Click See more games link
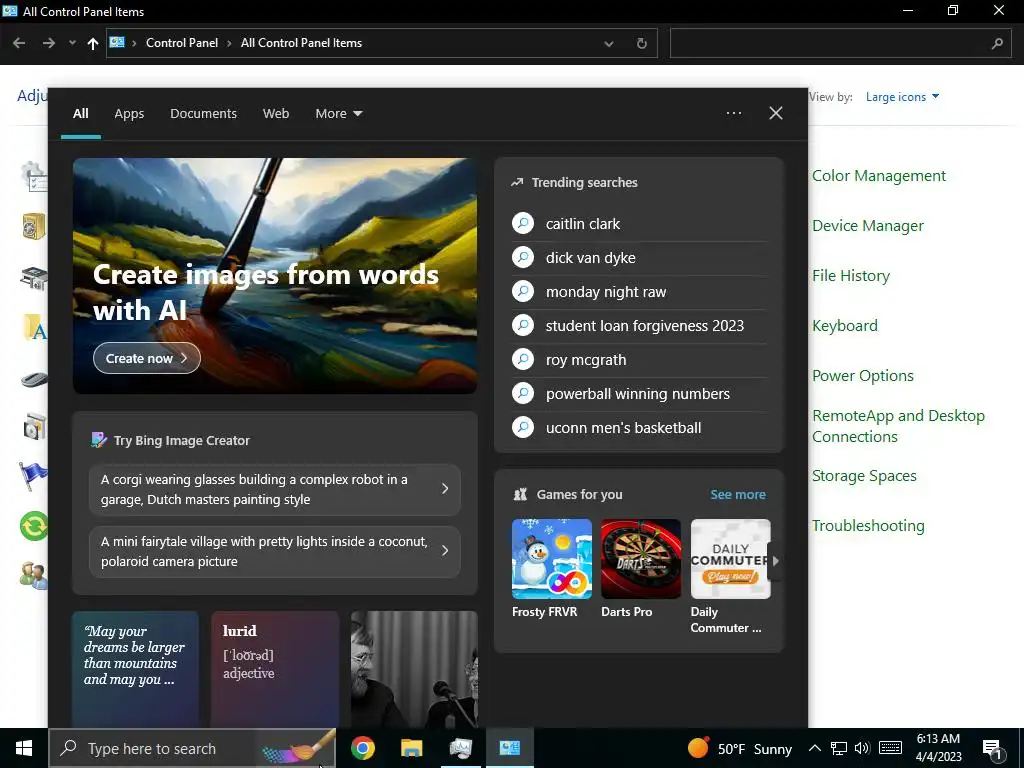The image size is (1024, 768). coord(738,494)
